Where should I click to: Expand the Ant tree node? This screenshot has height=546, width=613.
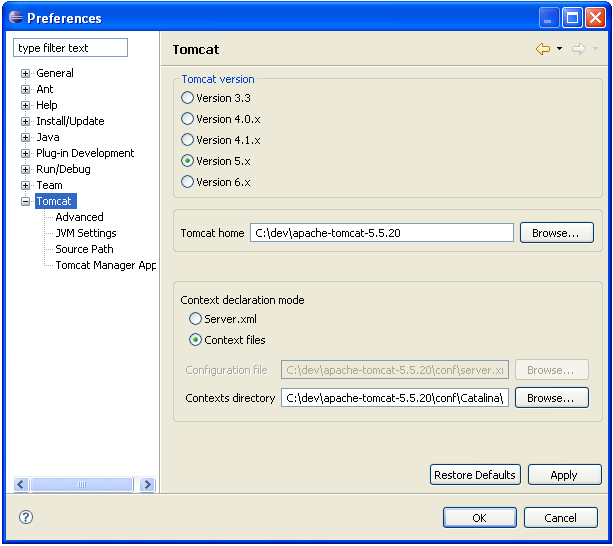coord(25,90)
